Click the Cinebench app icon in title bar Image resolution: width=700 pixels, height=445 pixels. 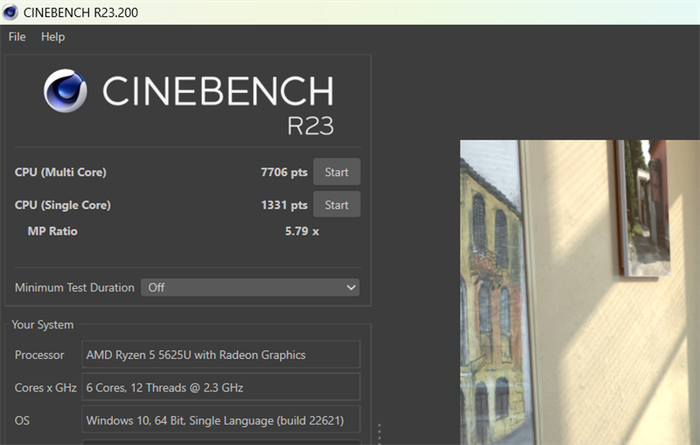11,11
